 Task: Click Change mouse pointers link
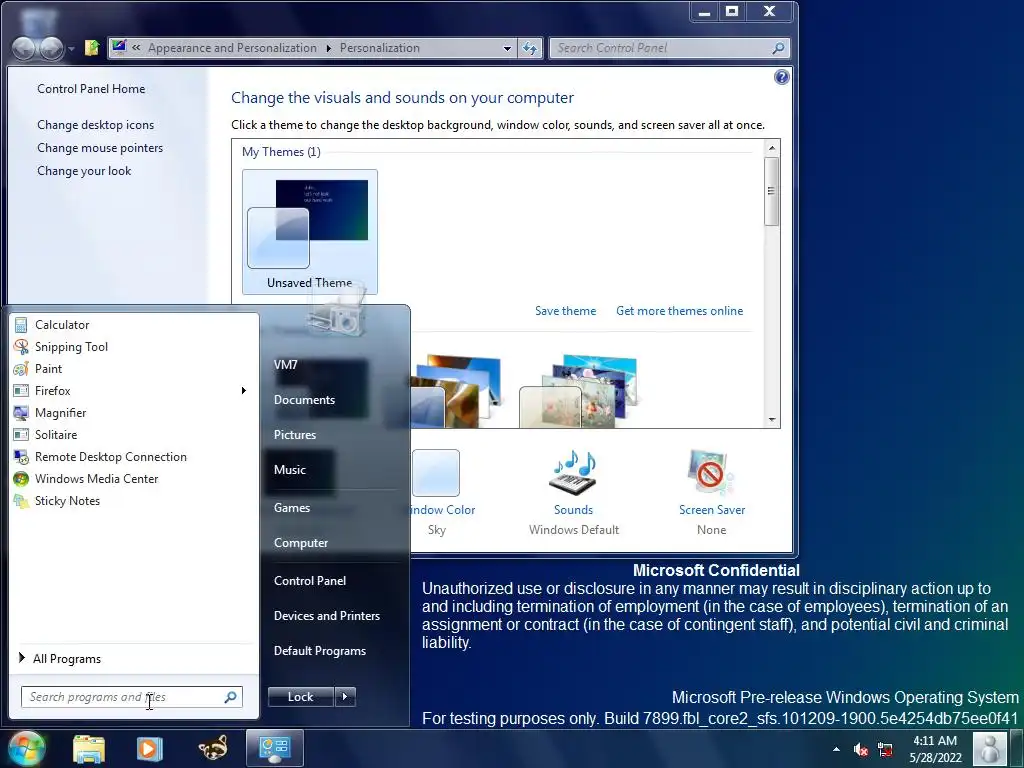(x=100, y=148)
